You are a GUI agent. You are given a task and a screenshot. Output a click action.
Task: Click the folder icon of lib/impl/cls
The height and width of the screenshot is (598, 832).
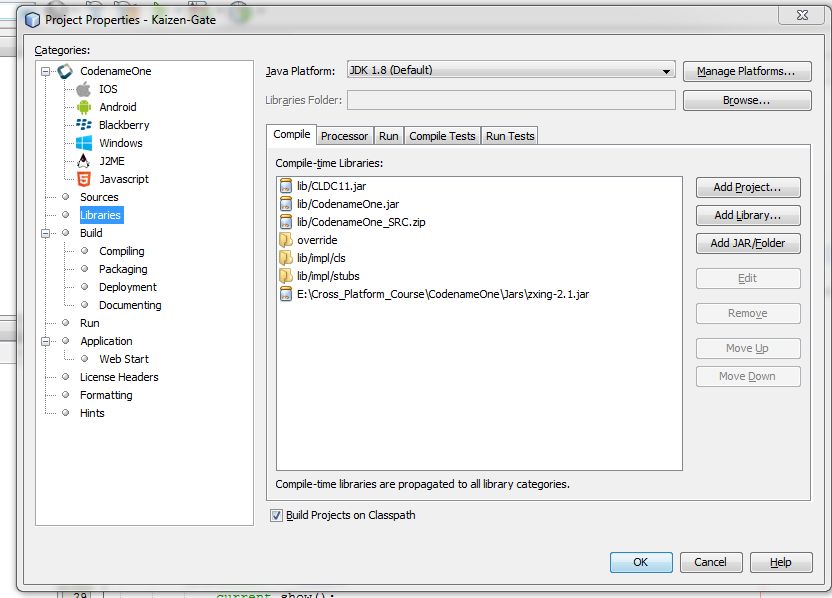285,258
